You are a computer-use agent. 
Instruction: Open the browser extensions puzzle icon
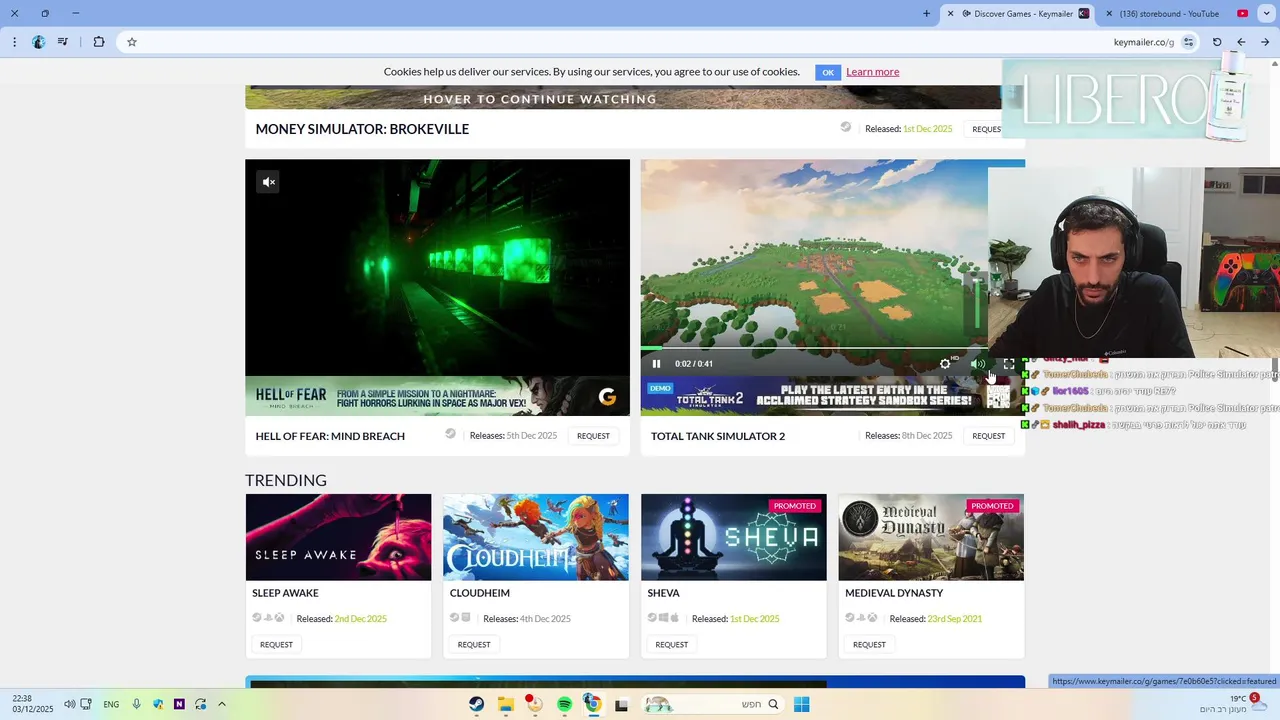(x=98, y=42)
